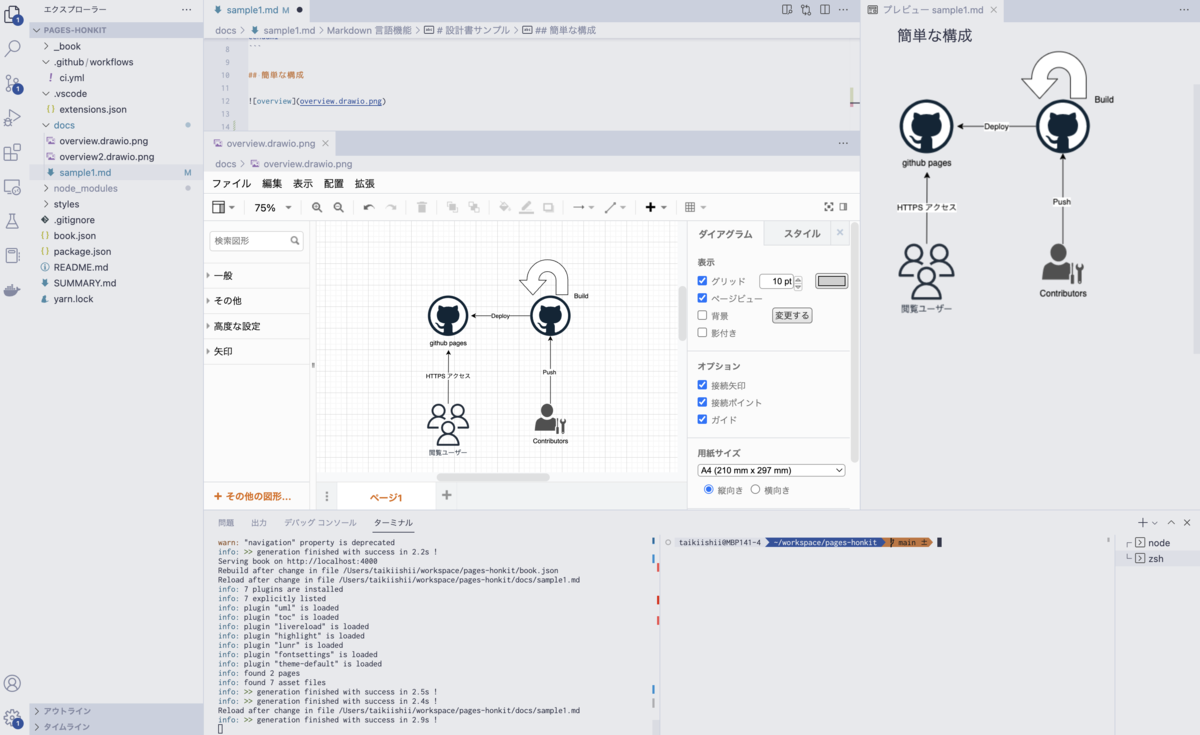Open the Run and Debug view

pyautogui.click(x=13, y=118)
